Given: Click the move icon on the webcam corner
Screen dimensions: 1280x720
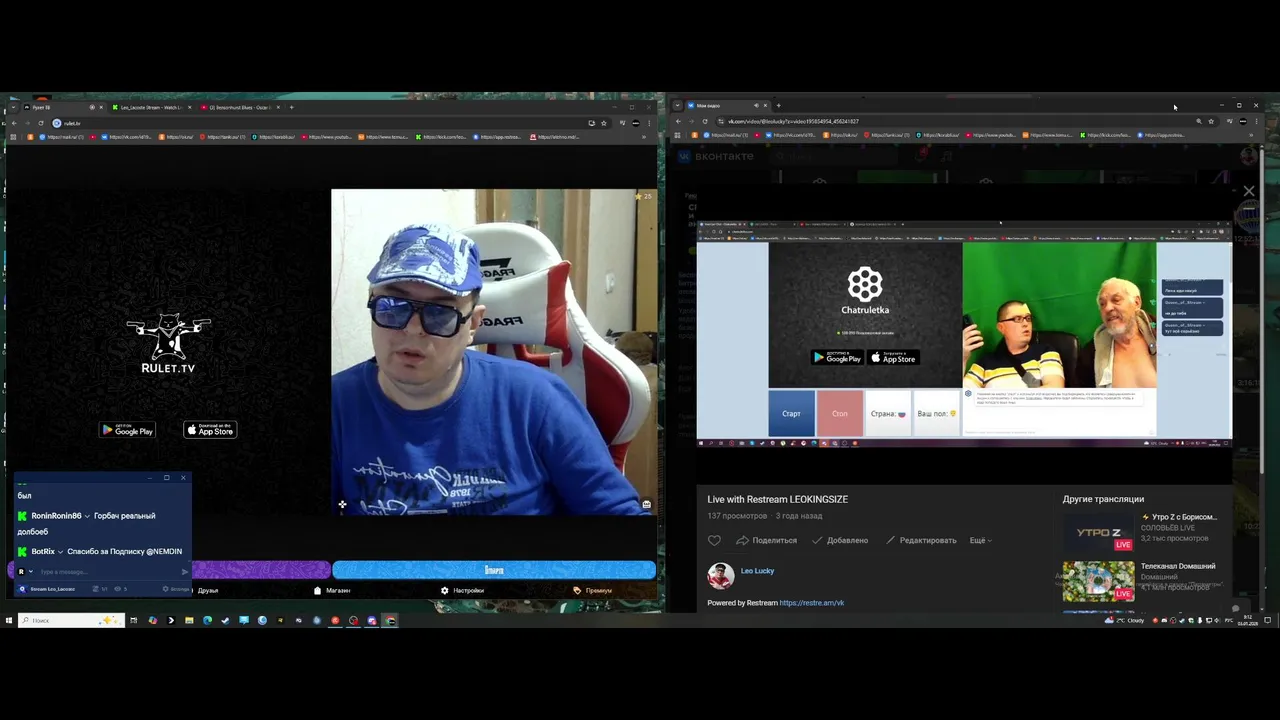Looking at the screenshot, I should pos(342,504).
